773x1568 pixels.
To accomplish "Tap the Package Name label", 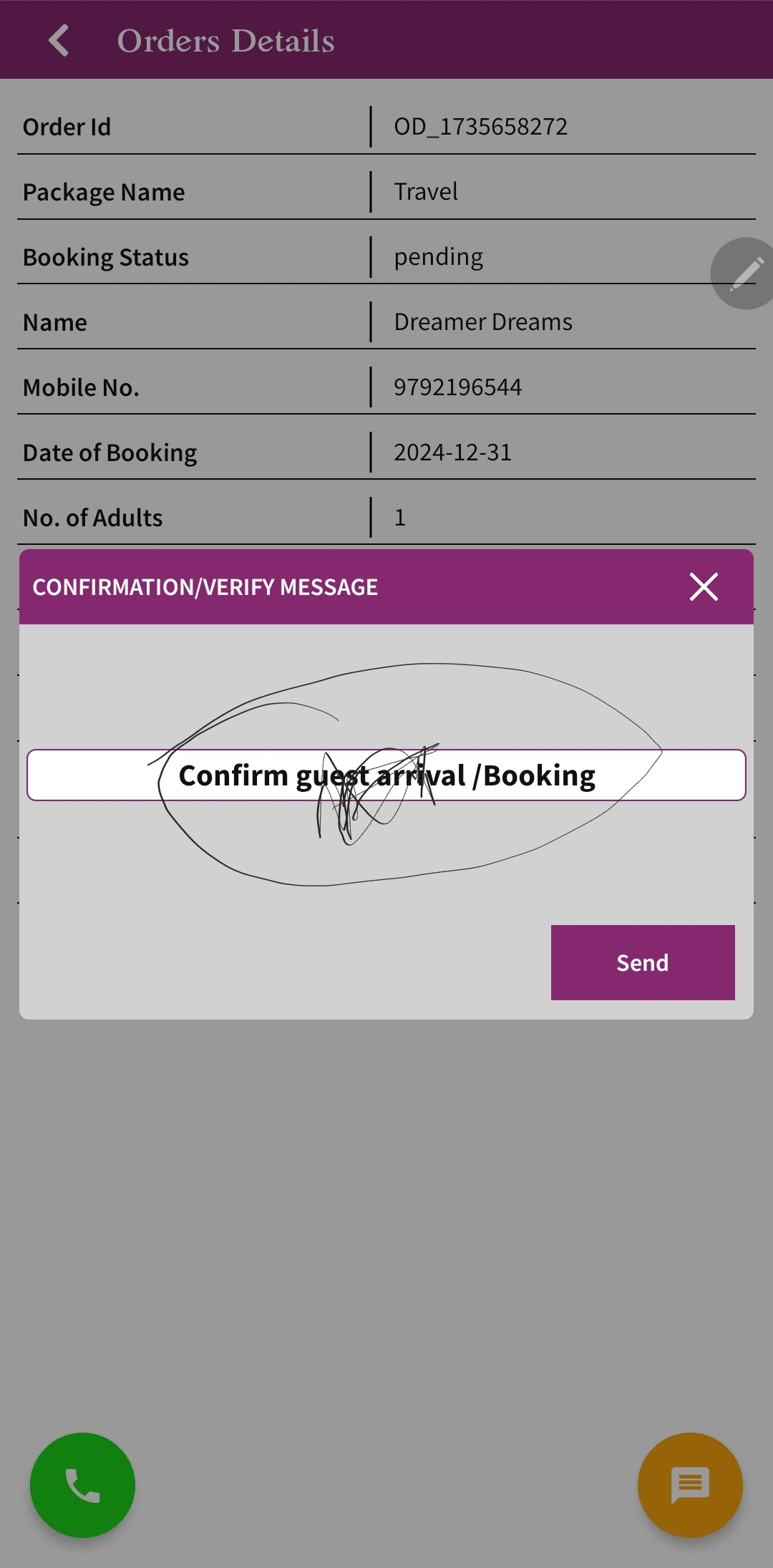I will pos(104,193).
